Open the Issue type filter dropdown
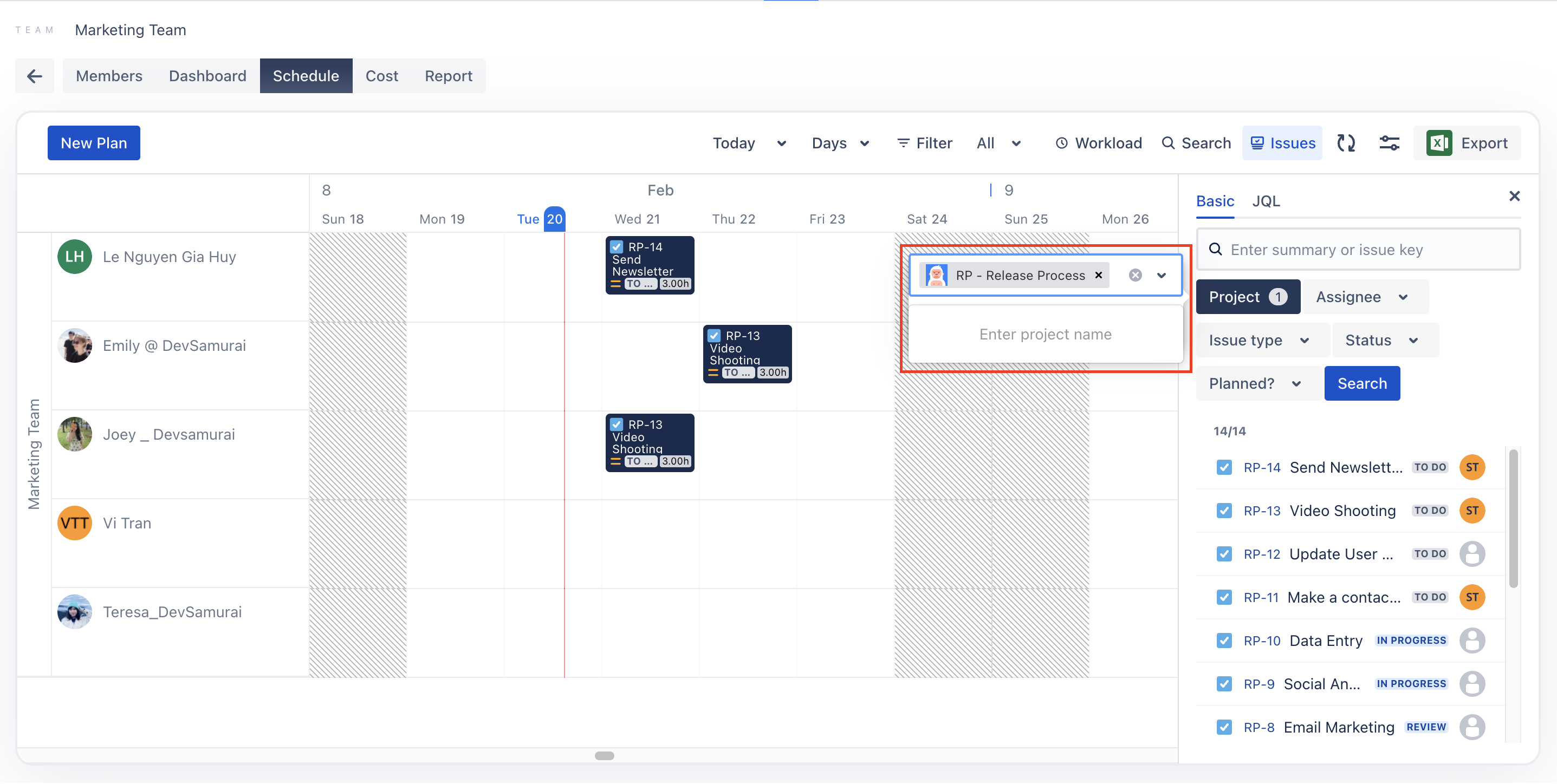The height and width of the screenshot is (784, 1557). pyautogui.click(x=1263, y=341)
